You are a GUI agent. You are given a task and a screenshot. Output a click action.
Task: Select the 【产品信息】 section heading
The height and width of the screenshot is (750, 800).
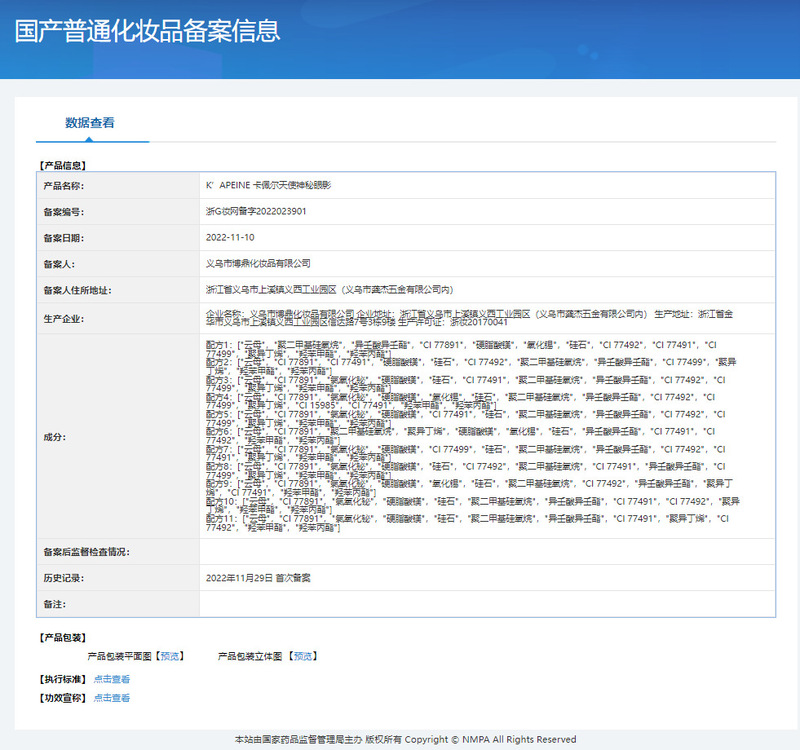click(63, 165)
